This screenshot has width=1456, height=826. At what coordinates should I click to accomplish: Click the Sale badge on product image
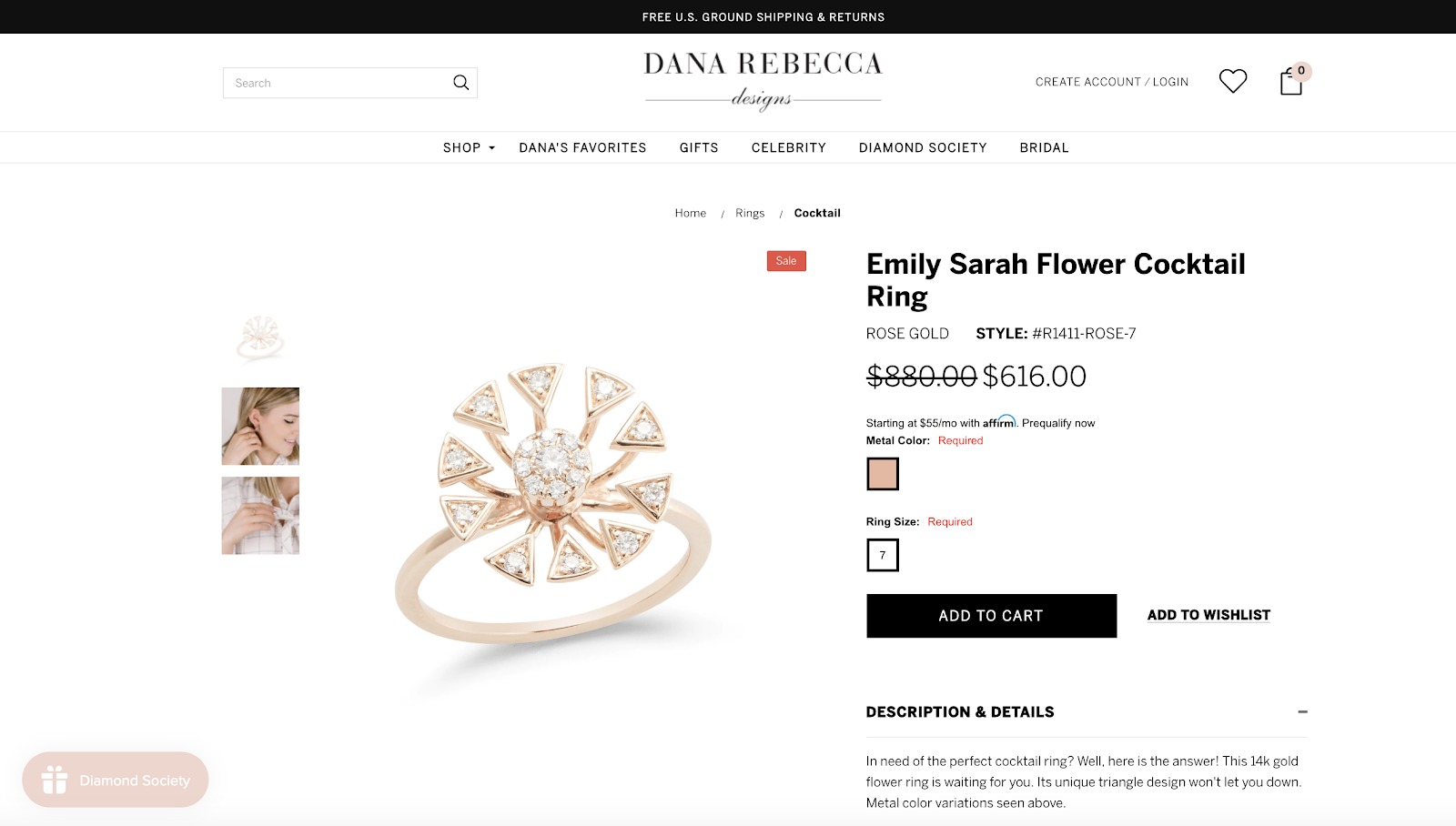click(x=786, y=261)
